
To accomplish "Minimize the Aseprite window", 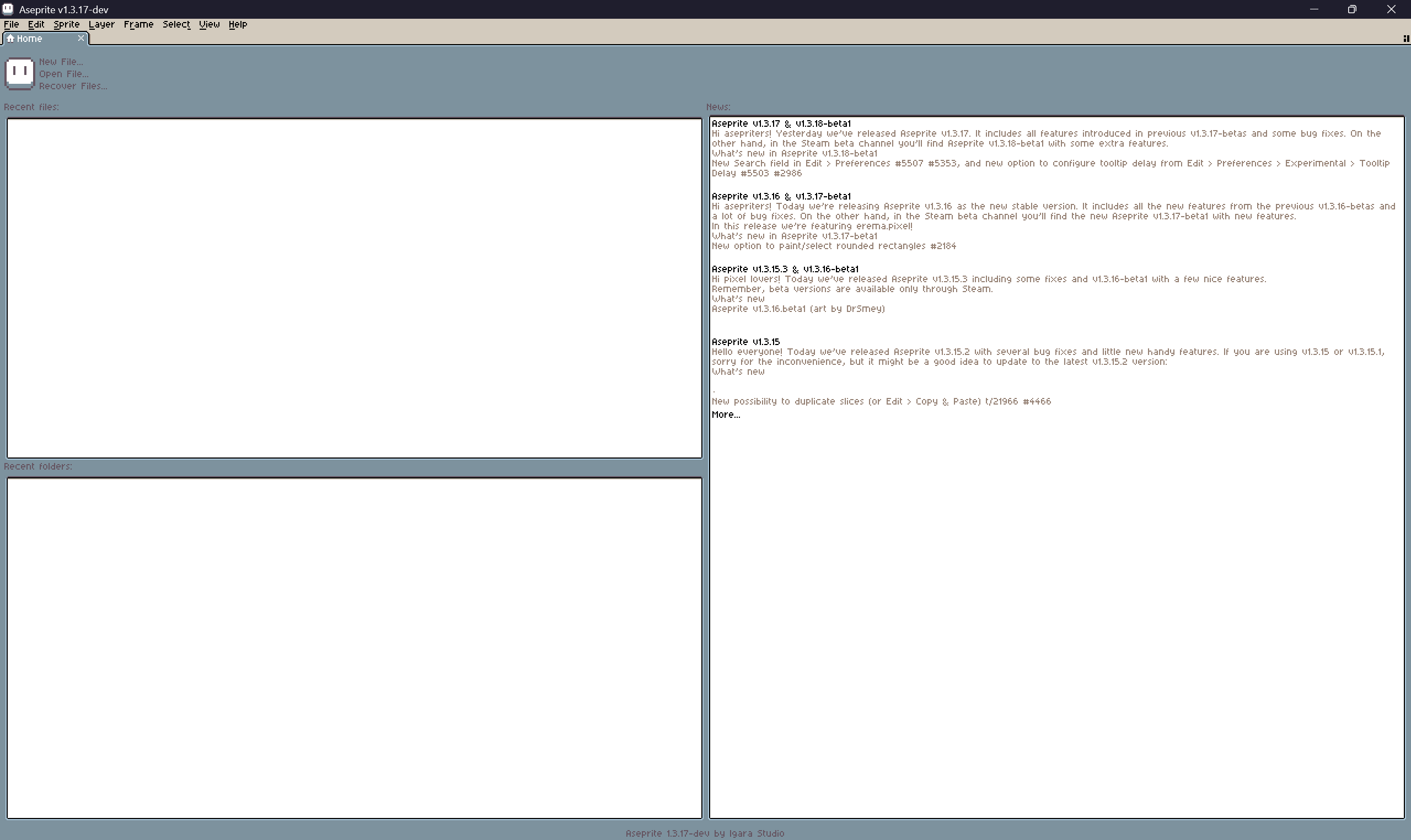I will click(x=1313, y=9).
